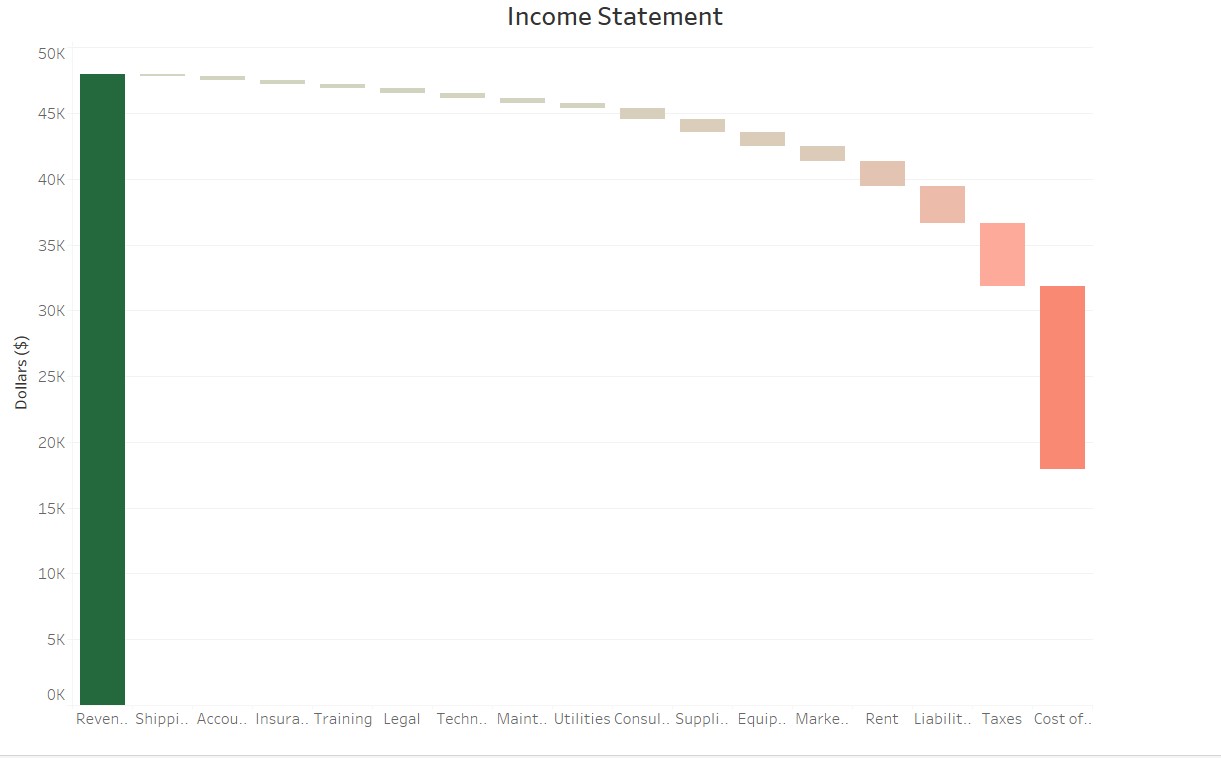Select the Training x-axis label
The image size is (1221, 758).
[x=343, y=719]
